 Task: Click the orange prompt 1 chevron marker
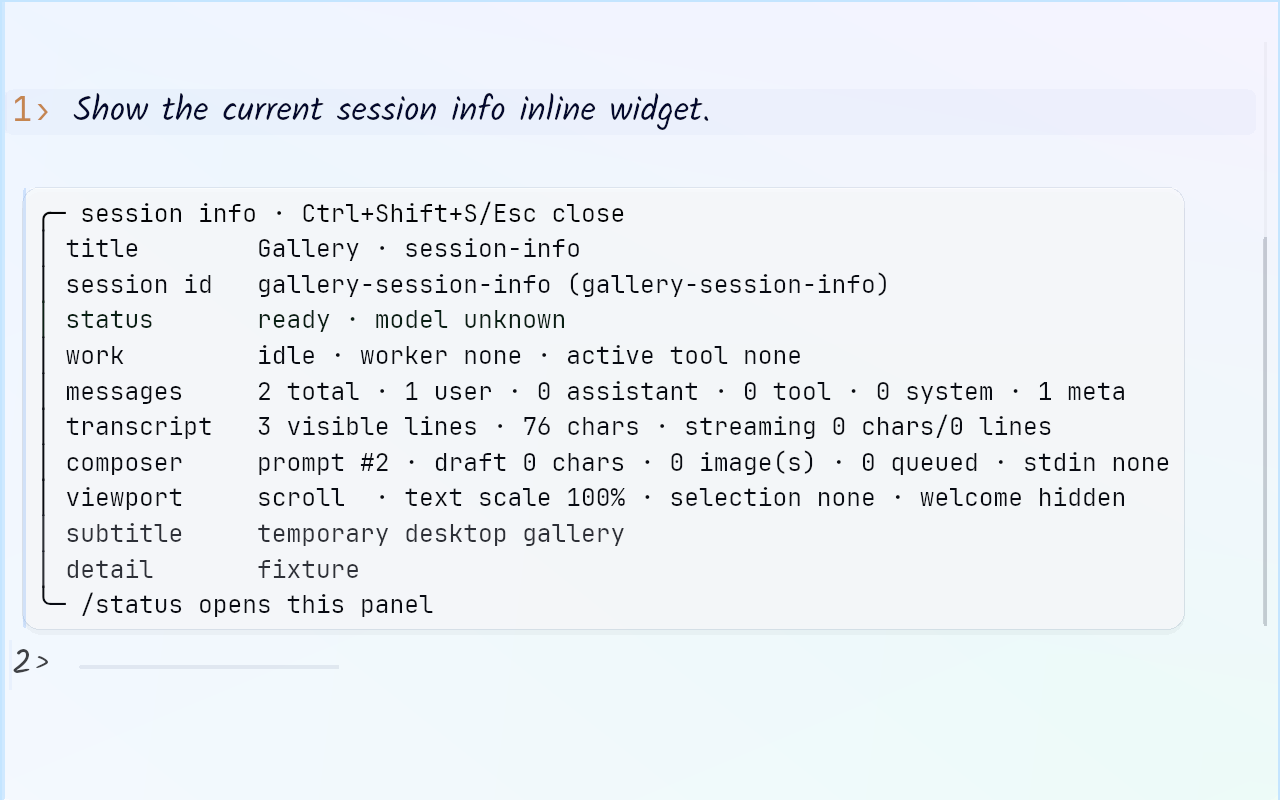tap(30, 110)
